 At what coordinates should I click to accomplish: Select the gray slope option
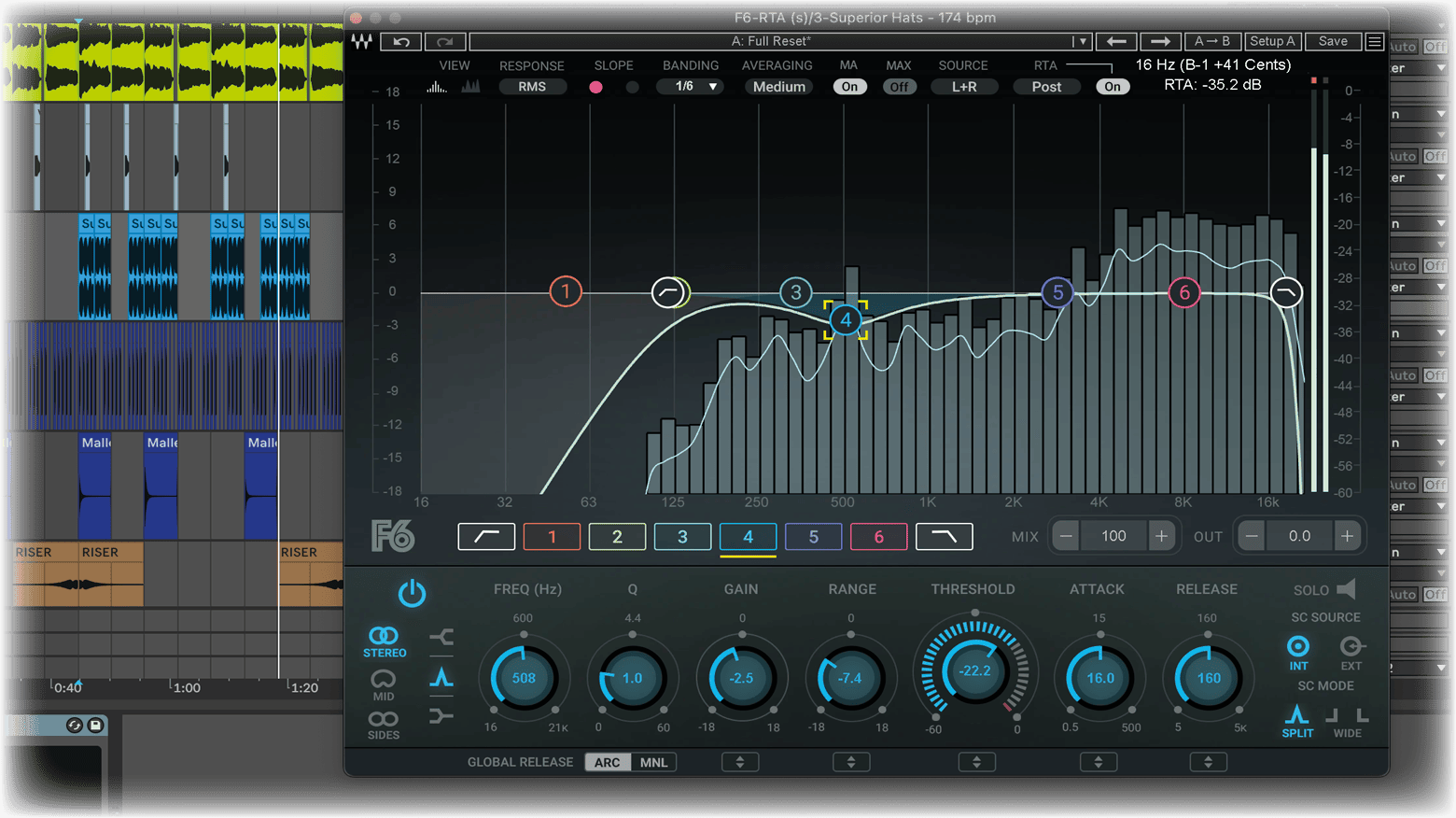pos(632,87)
